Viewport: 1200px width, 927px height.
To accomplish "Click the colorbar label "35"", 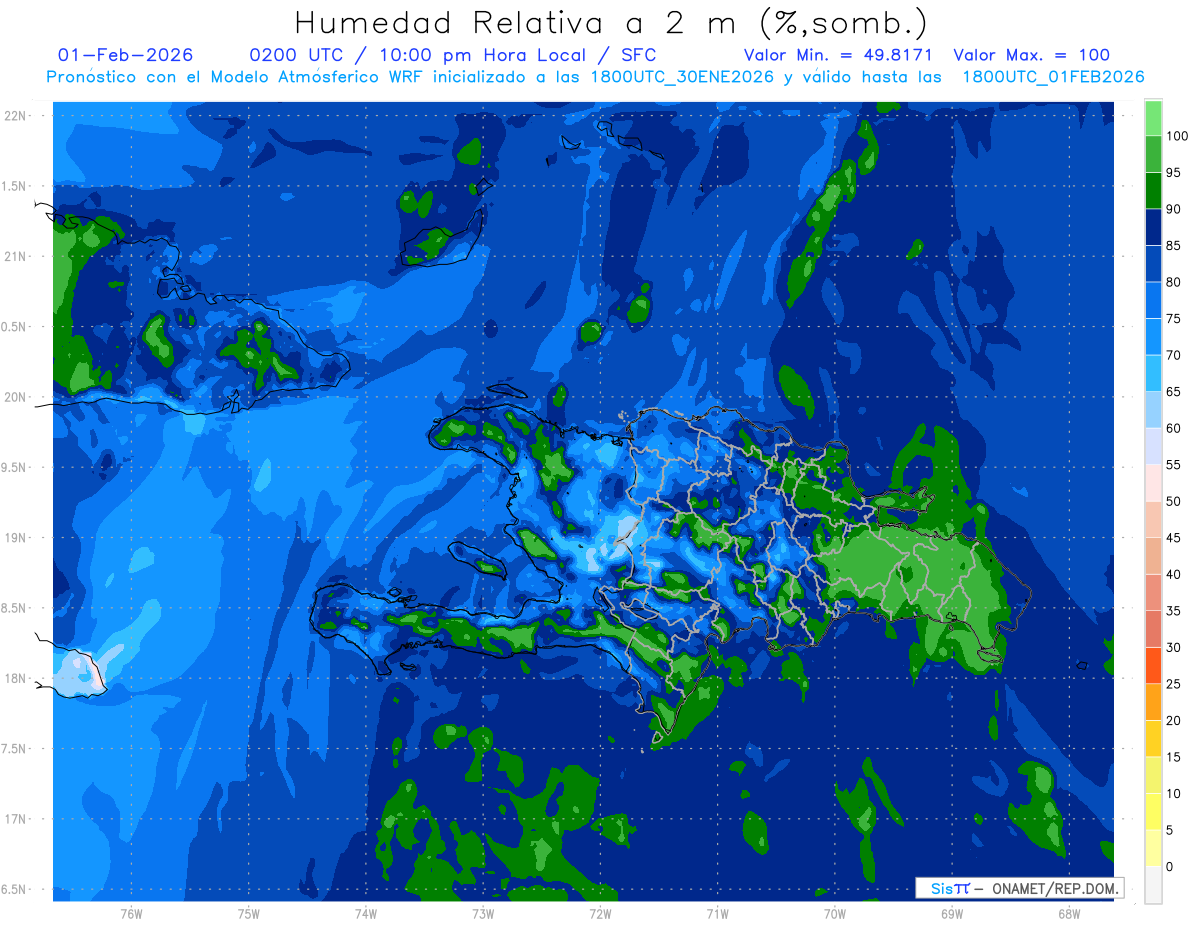I will [1173, 611].
